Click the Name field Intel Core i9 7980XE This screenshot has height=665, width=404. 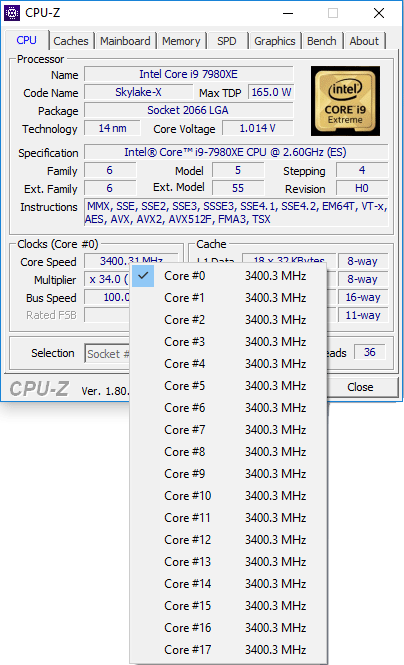point(189,75)
